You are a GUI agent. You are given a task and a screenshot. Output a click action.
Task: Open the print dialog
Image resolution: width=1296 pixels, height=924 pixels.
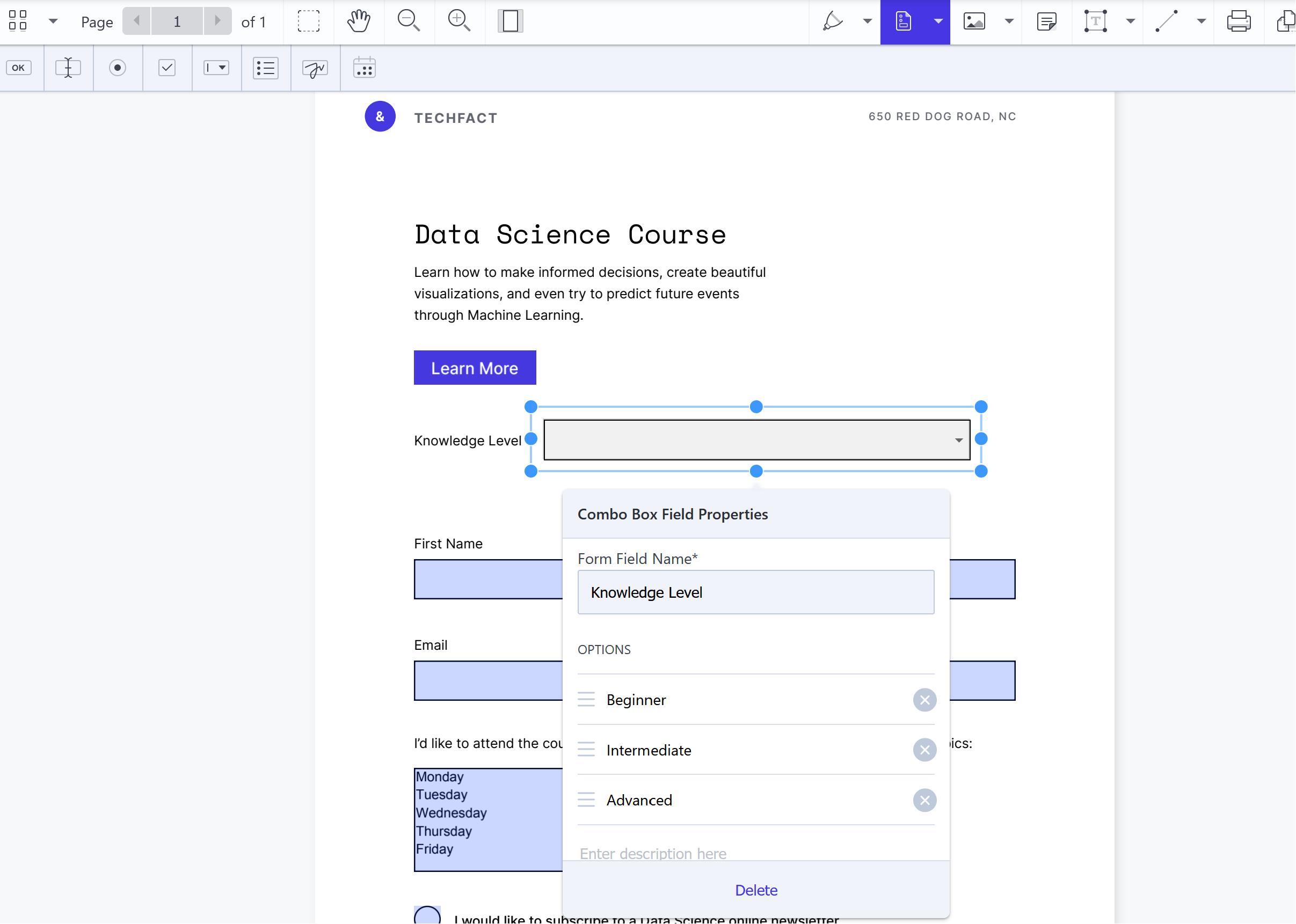(x=1238, y=21)
